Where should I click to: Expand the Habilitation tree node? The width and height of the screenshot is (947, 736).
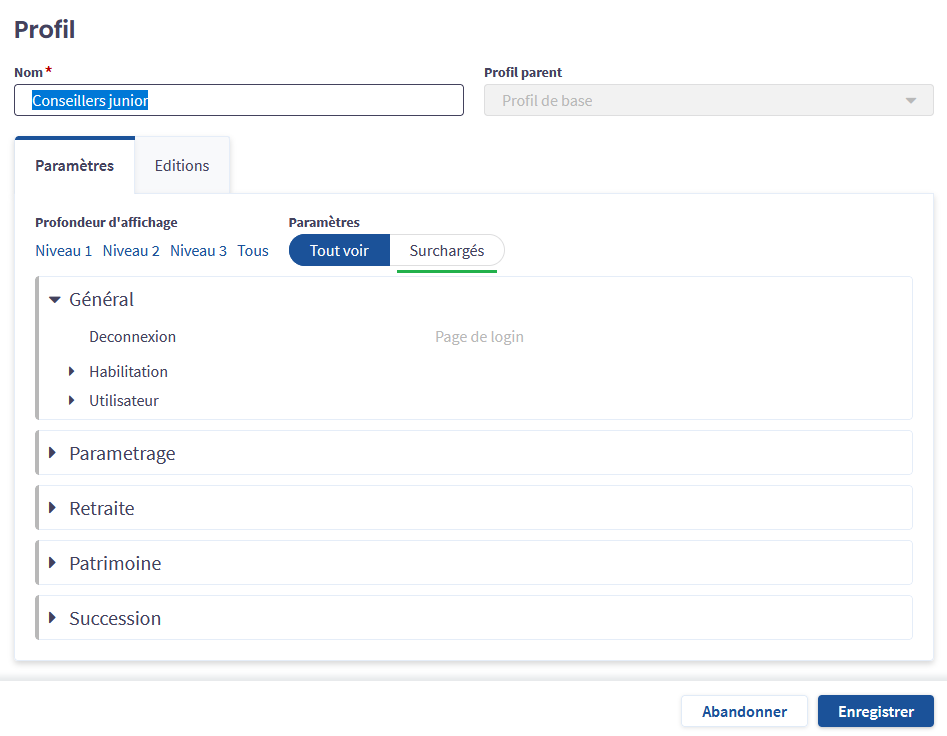tap(72, 371)
